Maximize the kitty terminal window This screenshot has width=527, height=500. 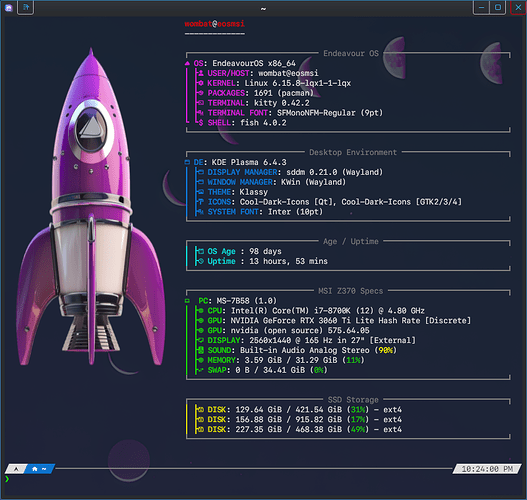tap(498, 7)
